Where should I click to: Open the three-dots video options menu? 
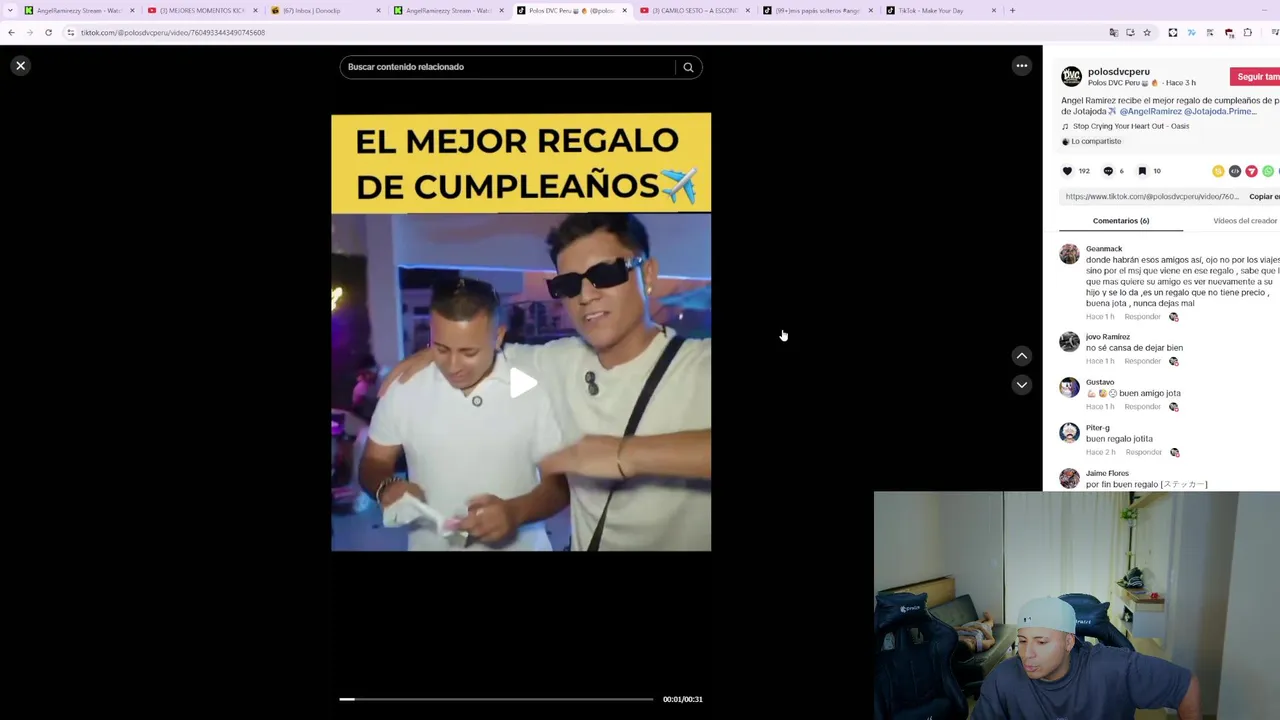tap(1021, 66)
